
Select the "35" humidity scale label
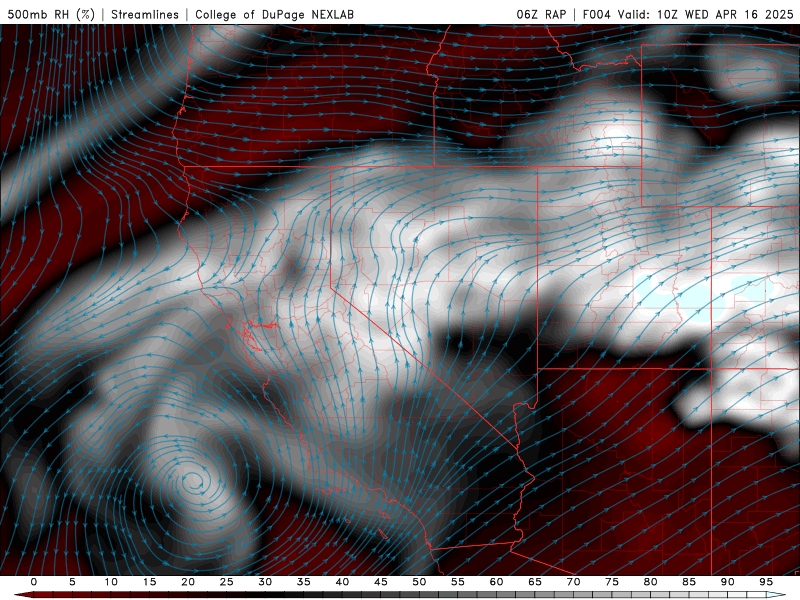pos(304,582)
